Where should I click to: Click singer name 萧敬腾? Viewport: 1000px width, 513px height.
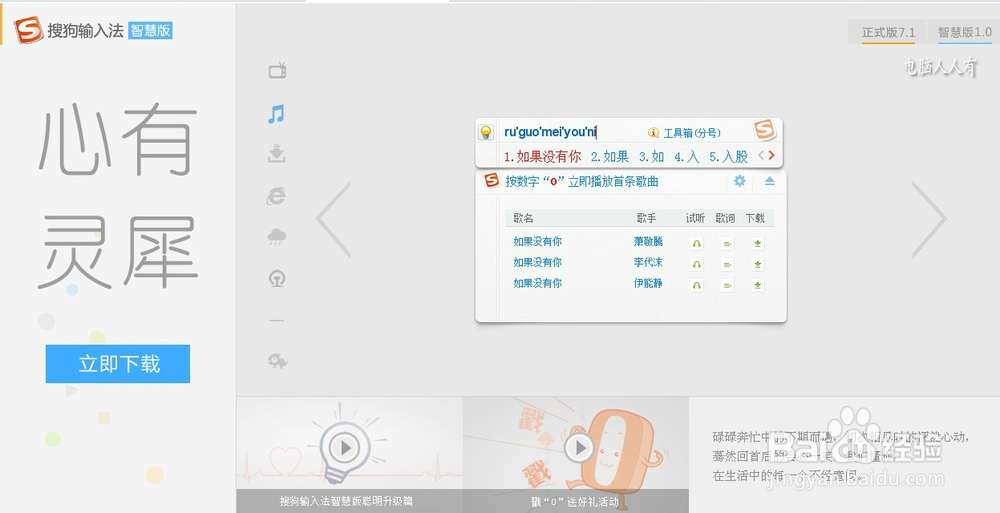pyautogui.click(x=648, y=241)
